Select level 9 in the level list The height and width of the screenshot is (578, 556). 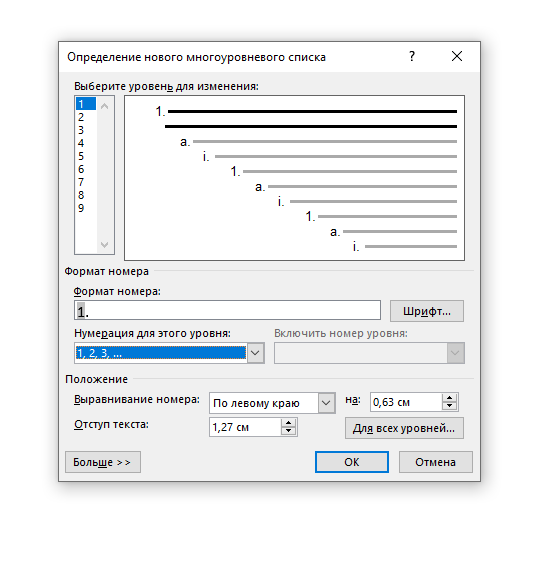[x=86, y=208]
